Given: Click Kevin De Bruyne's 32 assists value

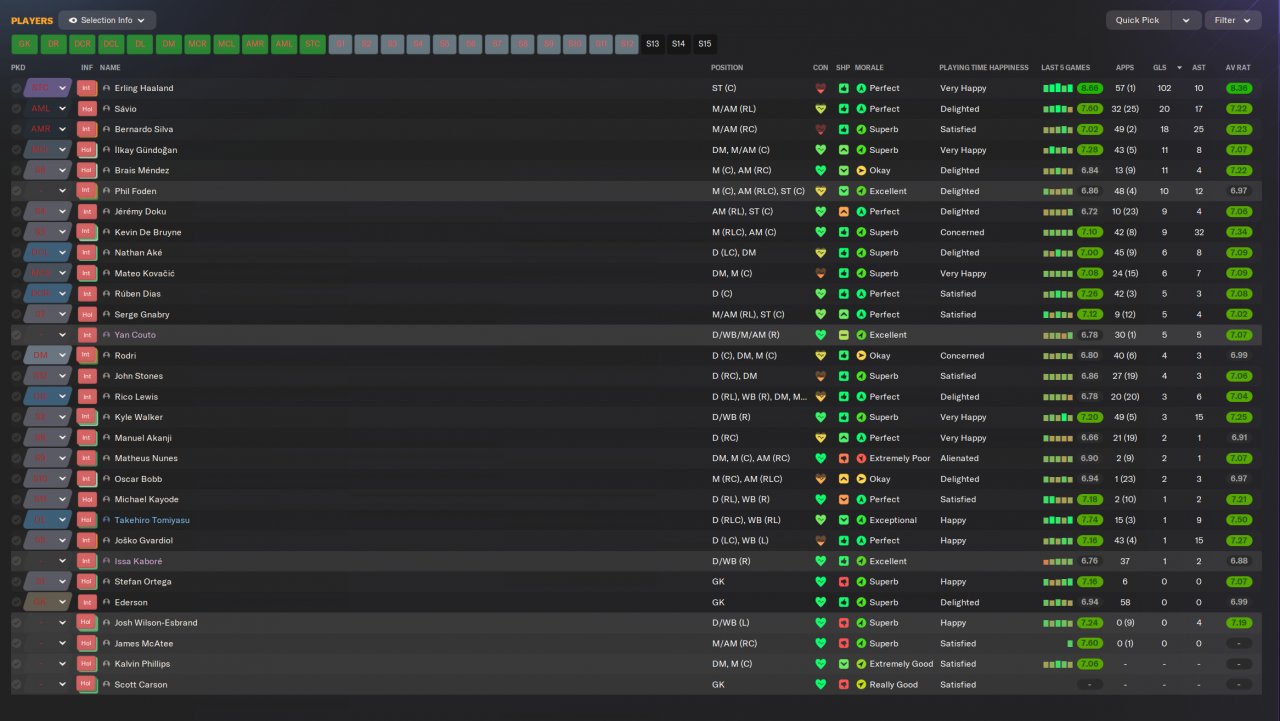Looking at the screenshot, I should [1198, 232].
